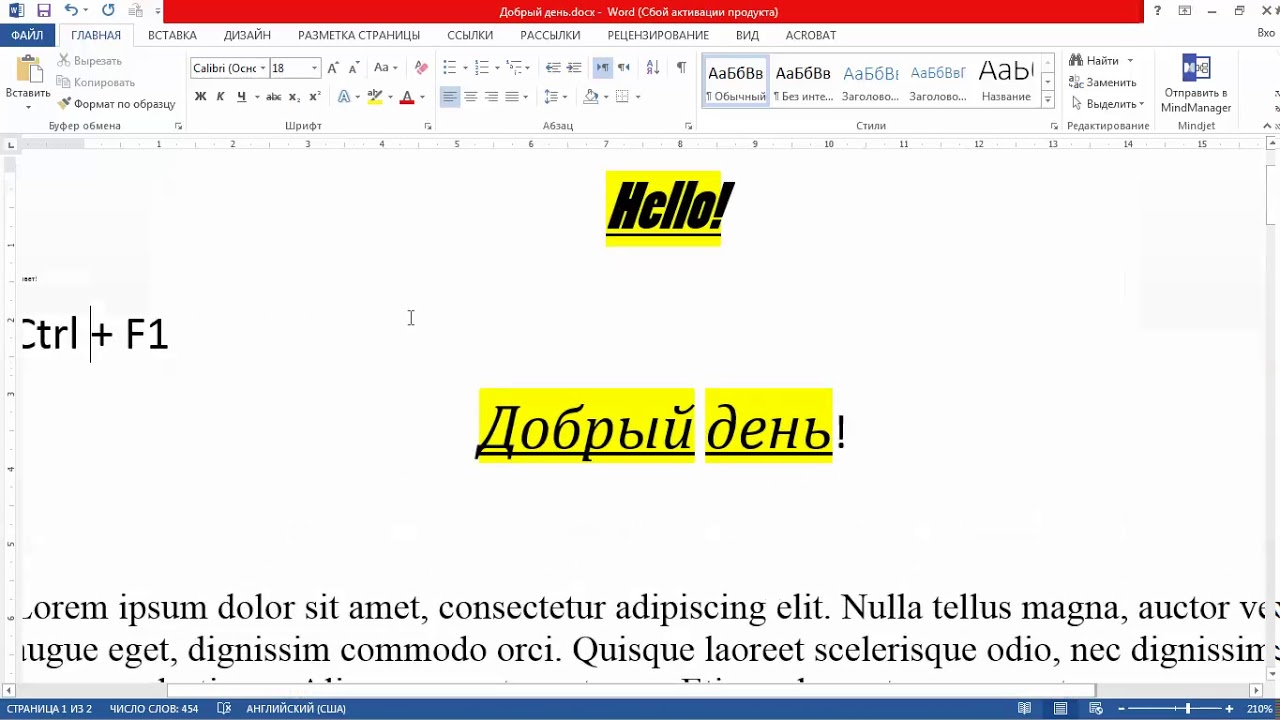Apply the Обычный style
Viewport: 1280px width, 720px height.
pos(735,81)
